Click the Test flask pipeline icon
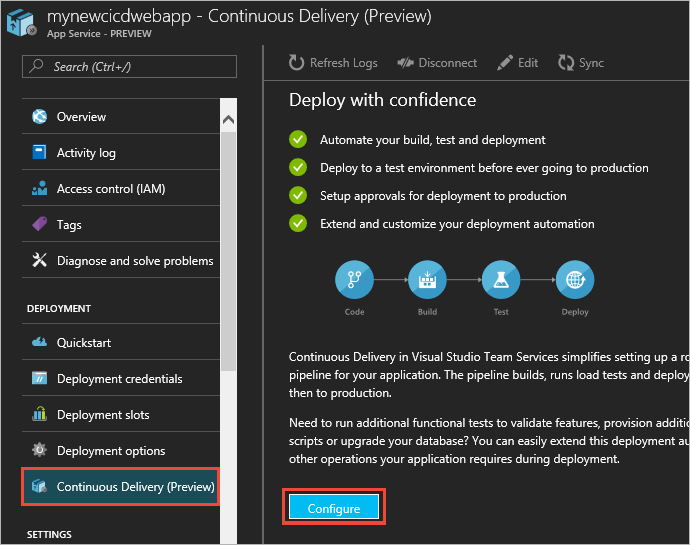This screenshot has width=690, height=545. click(501, 280)
